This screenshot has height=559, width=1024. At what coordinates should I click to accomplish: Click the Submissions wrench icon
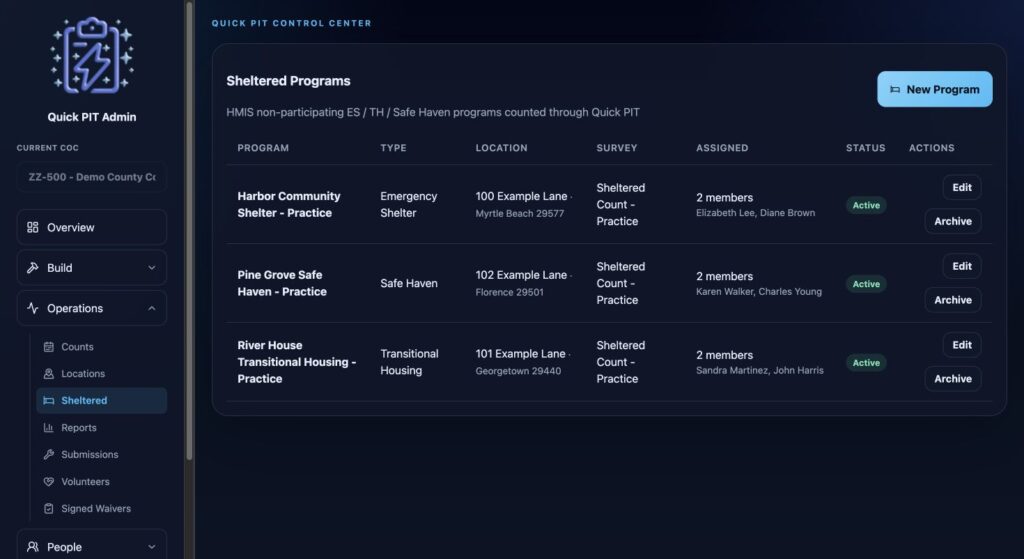tap(48, 455)
